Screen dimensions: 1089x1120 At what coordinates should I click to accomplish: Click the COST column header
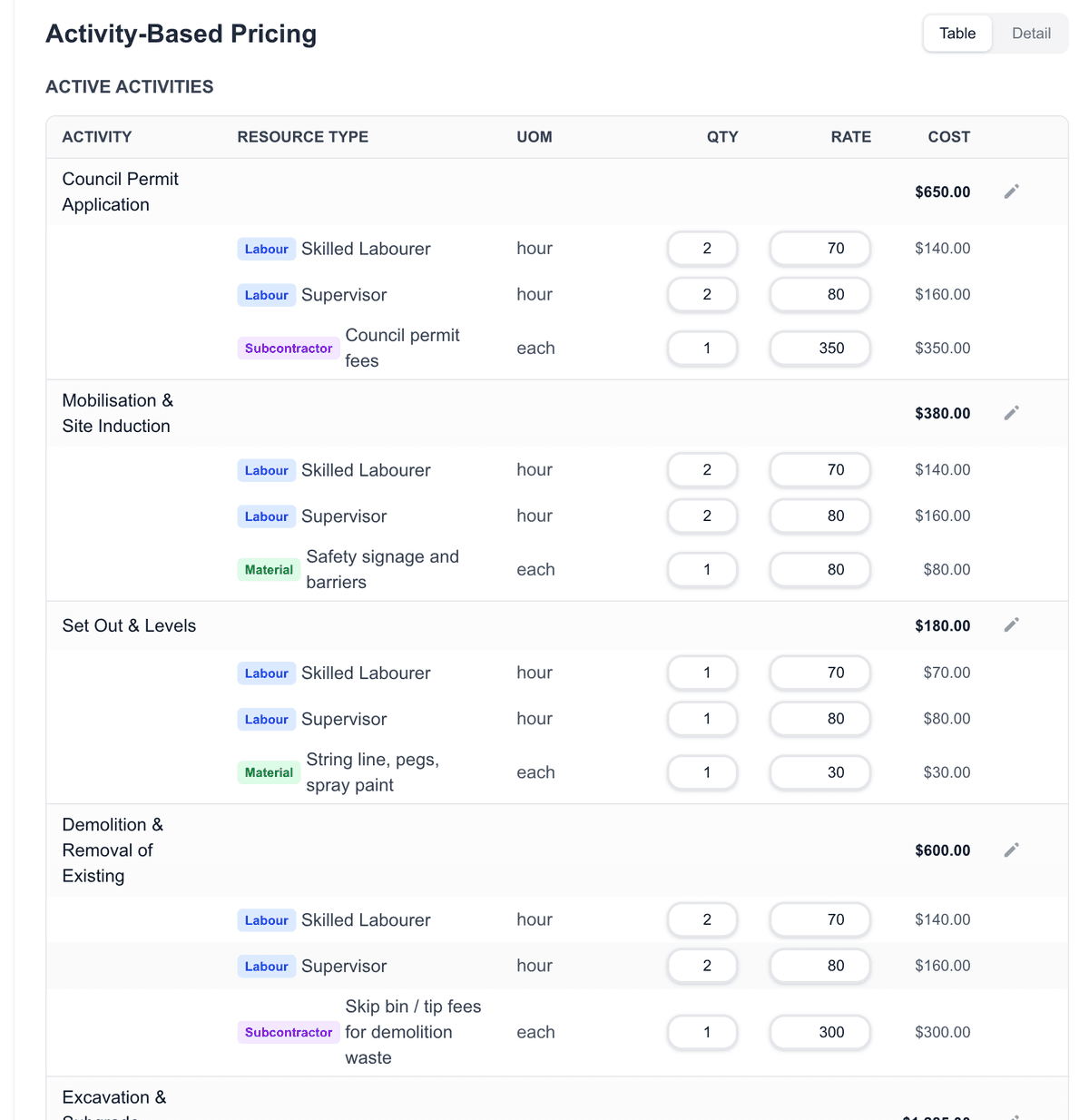(948, 137)
